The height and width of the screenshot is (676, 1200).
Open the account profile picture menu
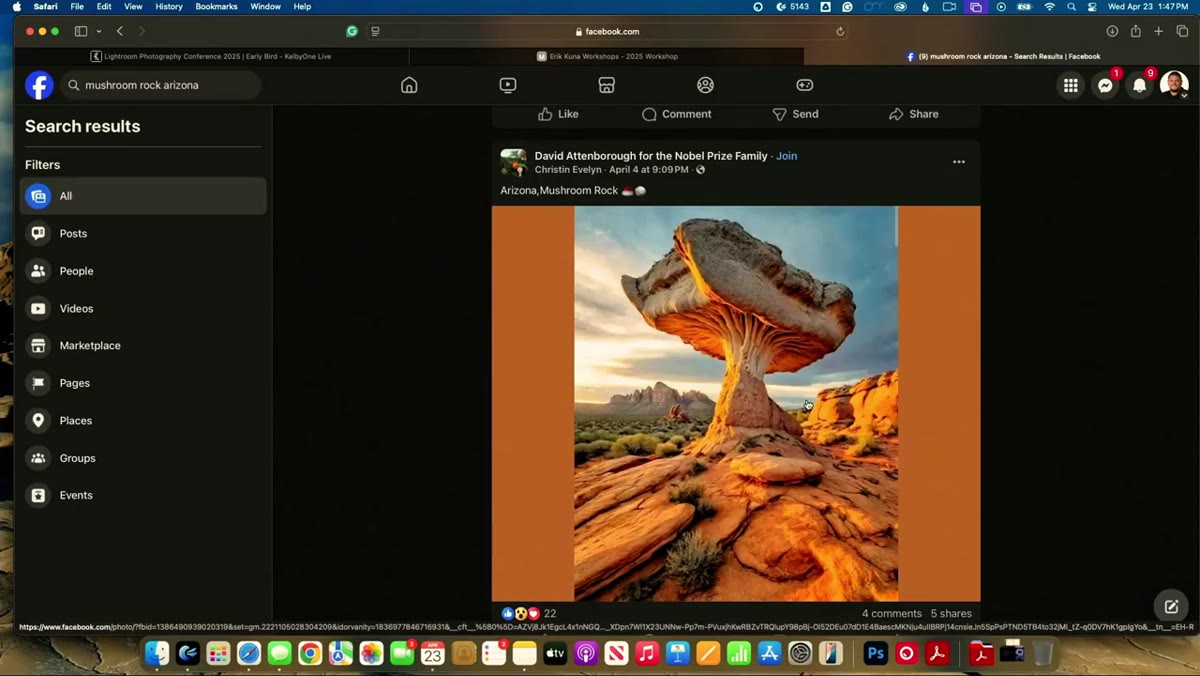[1174, 85]
